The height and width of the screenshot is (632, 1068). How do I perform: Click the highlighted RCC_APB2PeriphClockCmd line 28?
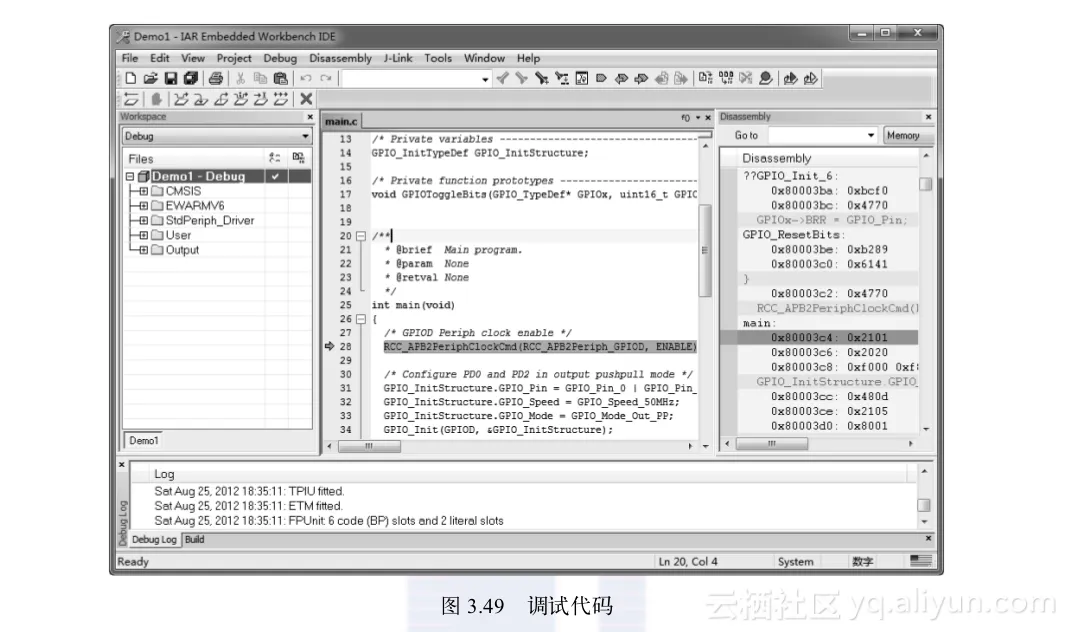point(540,347)
